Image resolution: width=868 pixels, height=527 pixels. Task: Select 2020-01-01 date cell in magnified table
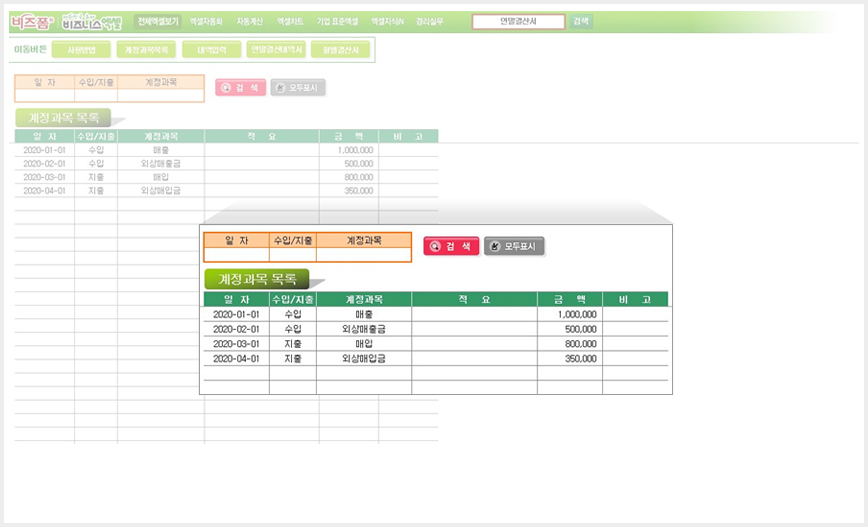pyautogui.click(x=236, y=314)
